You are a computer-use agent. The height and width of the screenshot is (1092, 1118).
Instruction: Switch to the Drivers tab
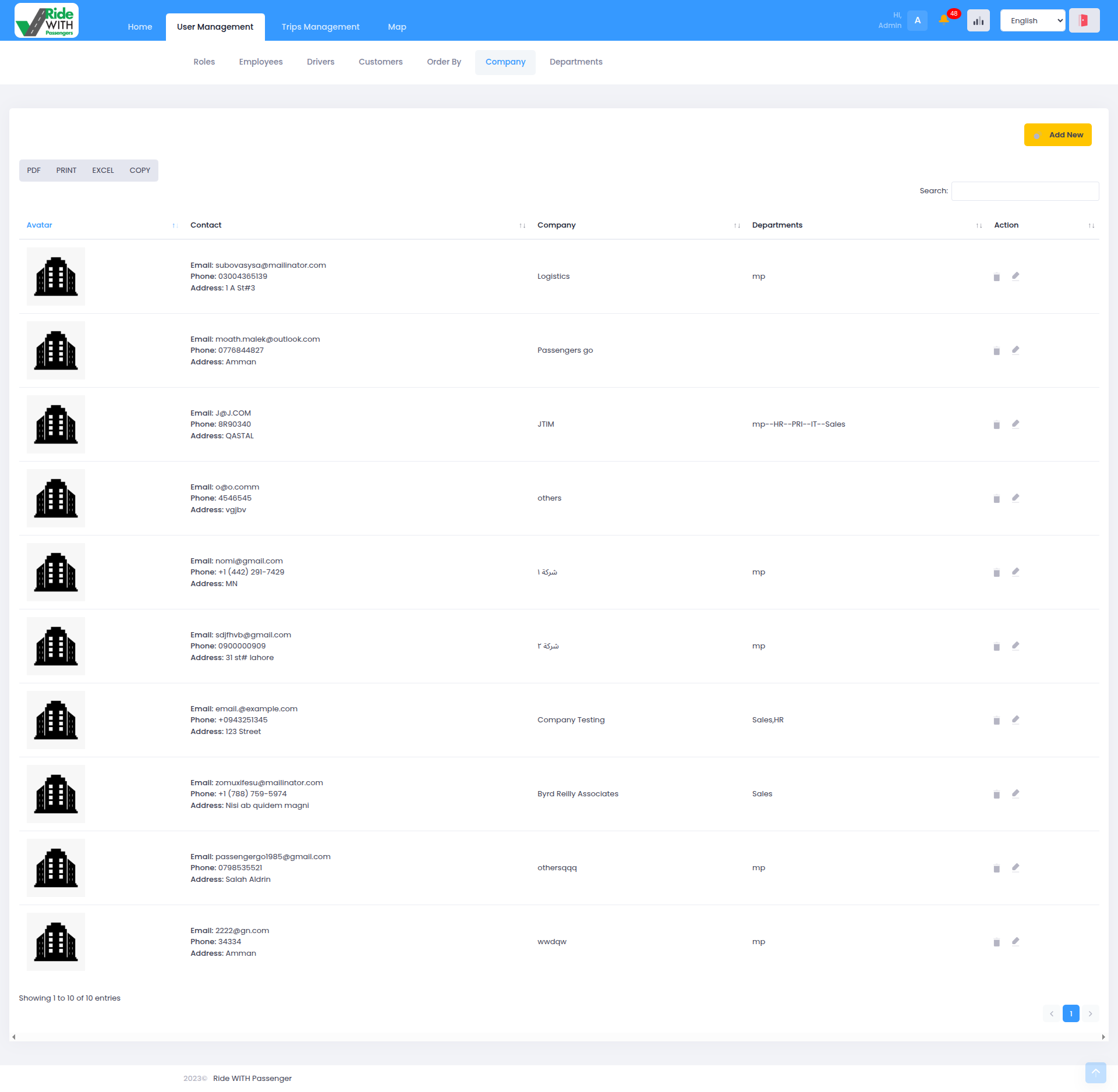pyautogui.click(x=320, y=62)
